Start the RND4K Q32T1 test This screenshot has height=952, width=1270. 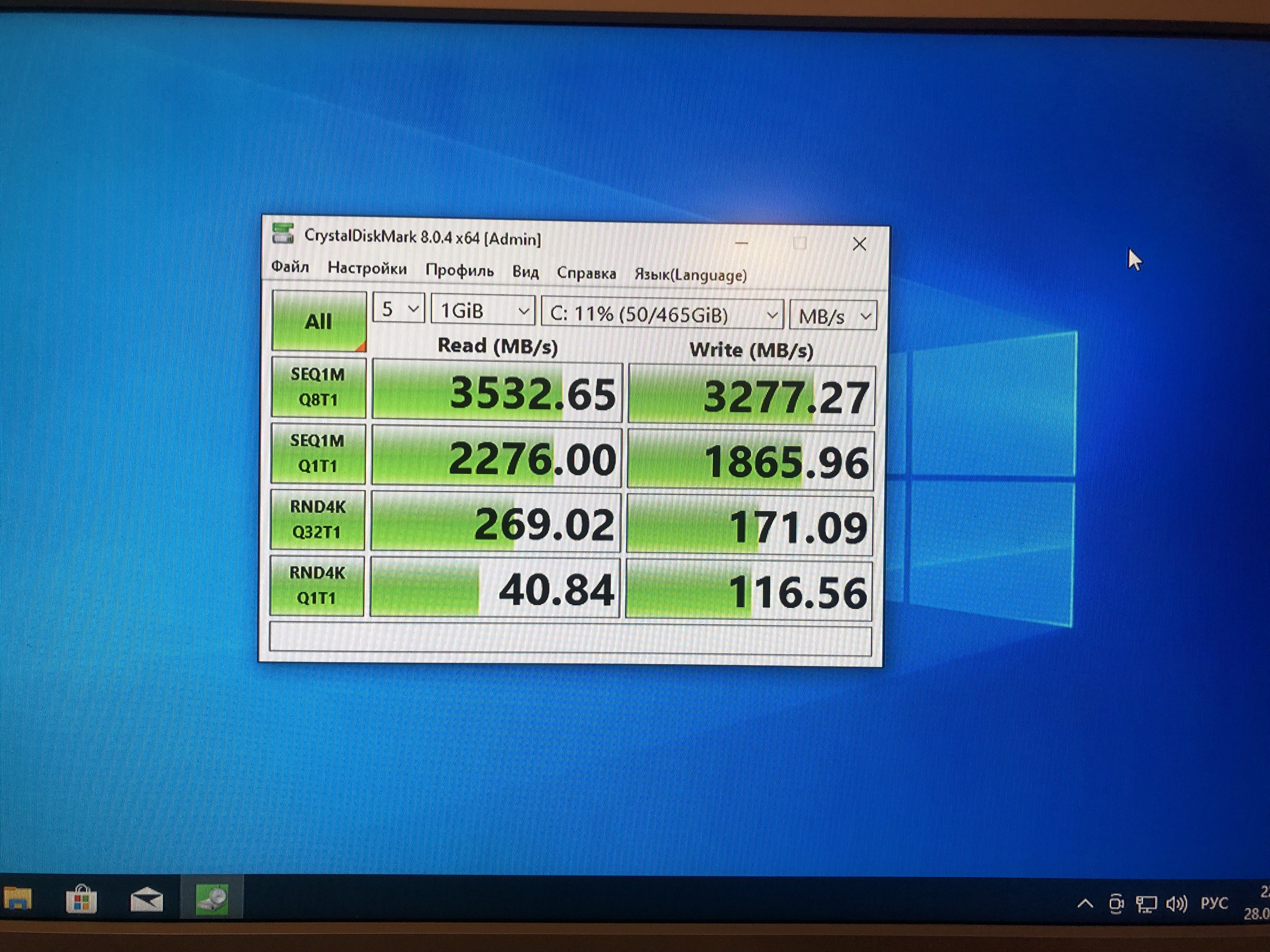pyautogui.click(x=317, y=519)
